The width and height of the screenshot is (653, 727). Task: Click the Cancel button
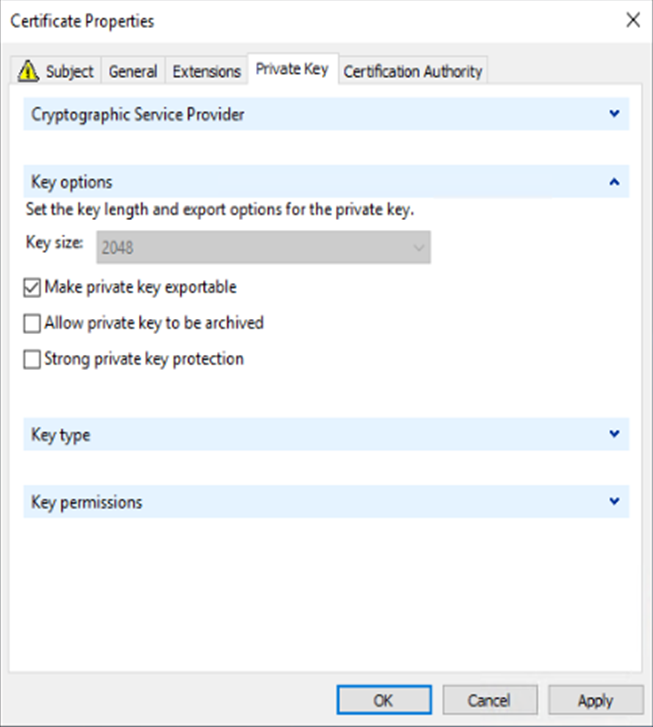490,700
